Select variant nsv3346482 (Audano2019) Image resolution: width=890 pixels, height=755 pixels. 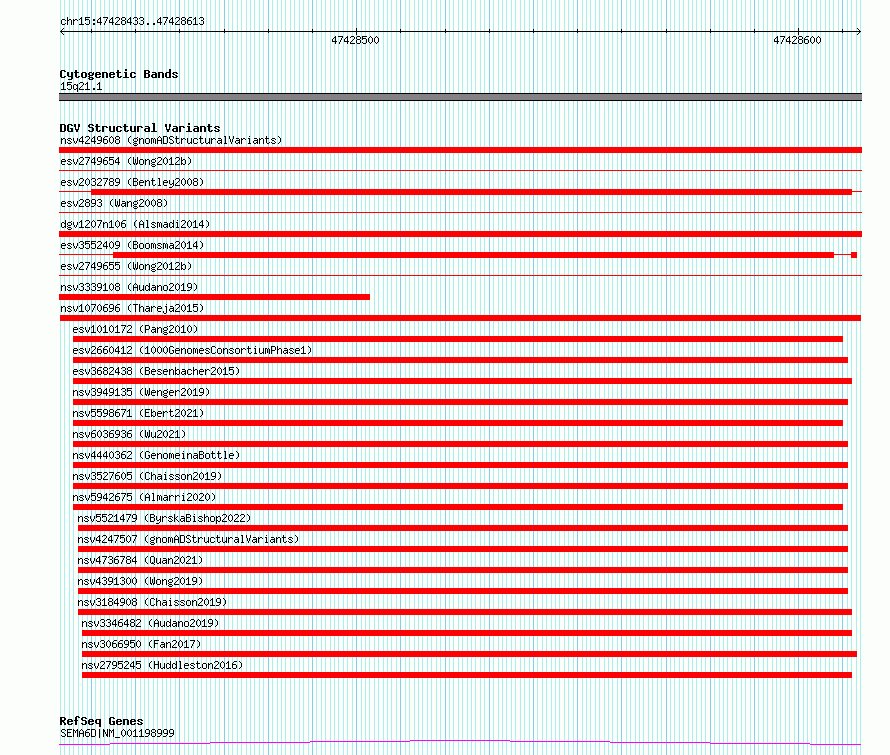point(150,623)
